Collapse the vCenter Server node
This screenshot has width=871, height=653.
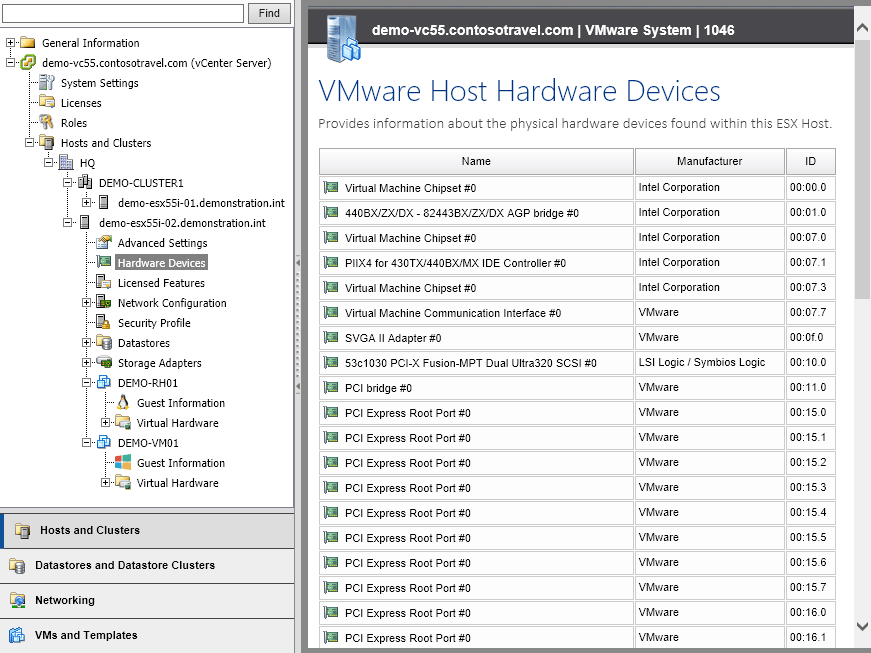tap(10, 62)
